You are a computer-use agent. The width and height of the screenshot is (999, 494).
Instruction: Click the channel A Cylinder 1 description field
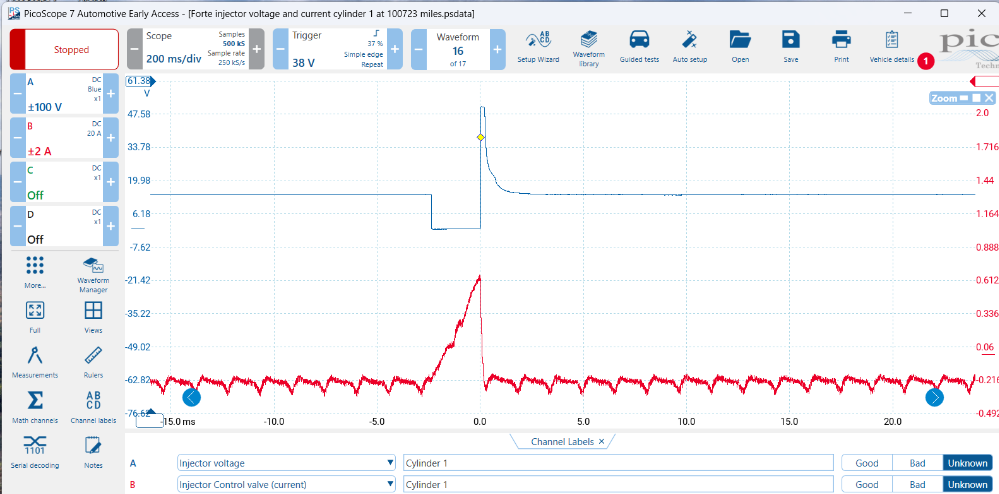(619, 463)
